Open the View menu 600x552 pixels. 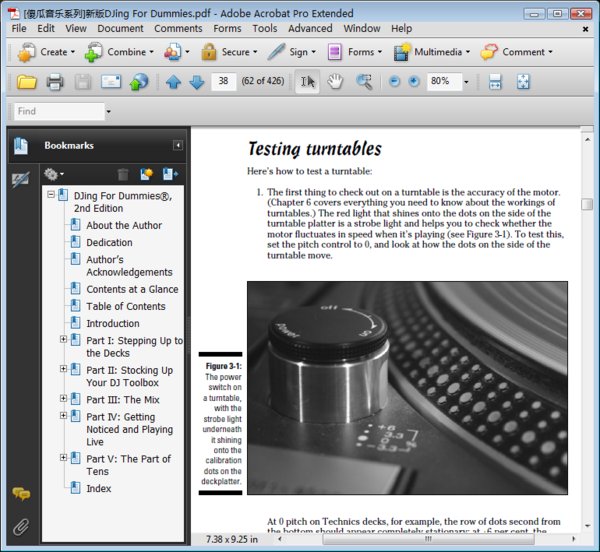pyautogui.click(x=76, y=29)
